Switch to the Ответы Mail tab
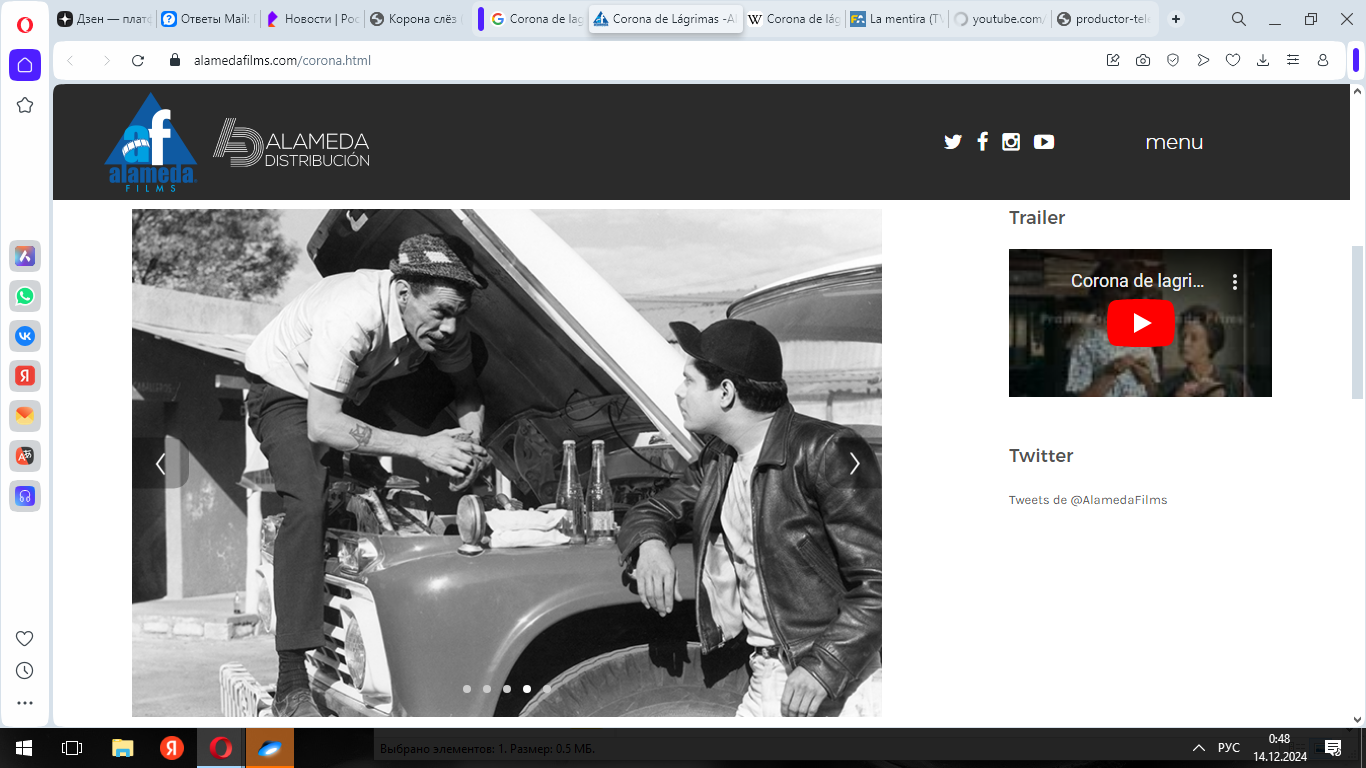The height and width of the screenshot is (768, 1366). [x=208, y=19]
